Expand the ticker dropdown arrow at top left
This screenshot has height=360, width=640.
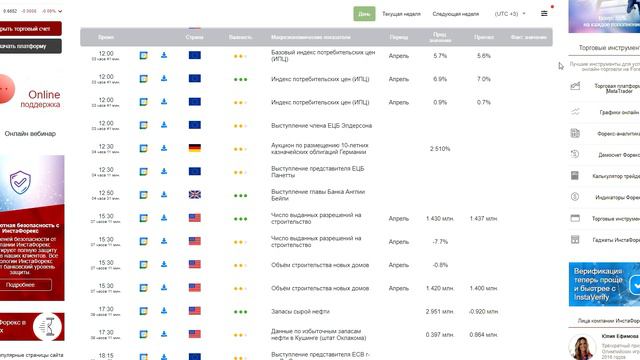pyautogui.click(x=60, y=11)
